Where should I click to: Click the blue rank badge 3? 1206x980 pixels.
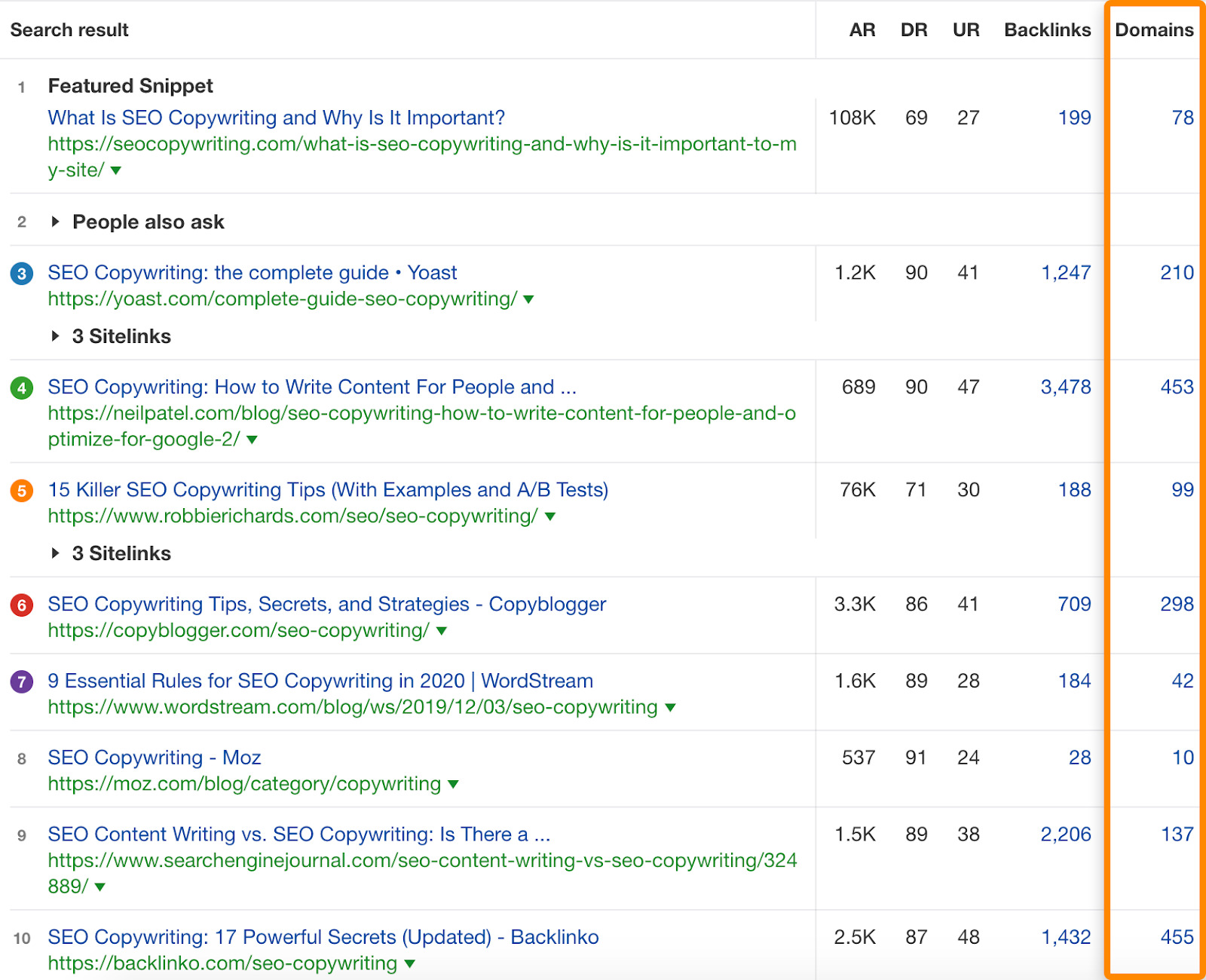pos(21,273)
